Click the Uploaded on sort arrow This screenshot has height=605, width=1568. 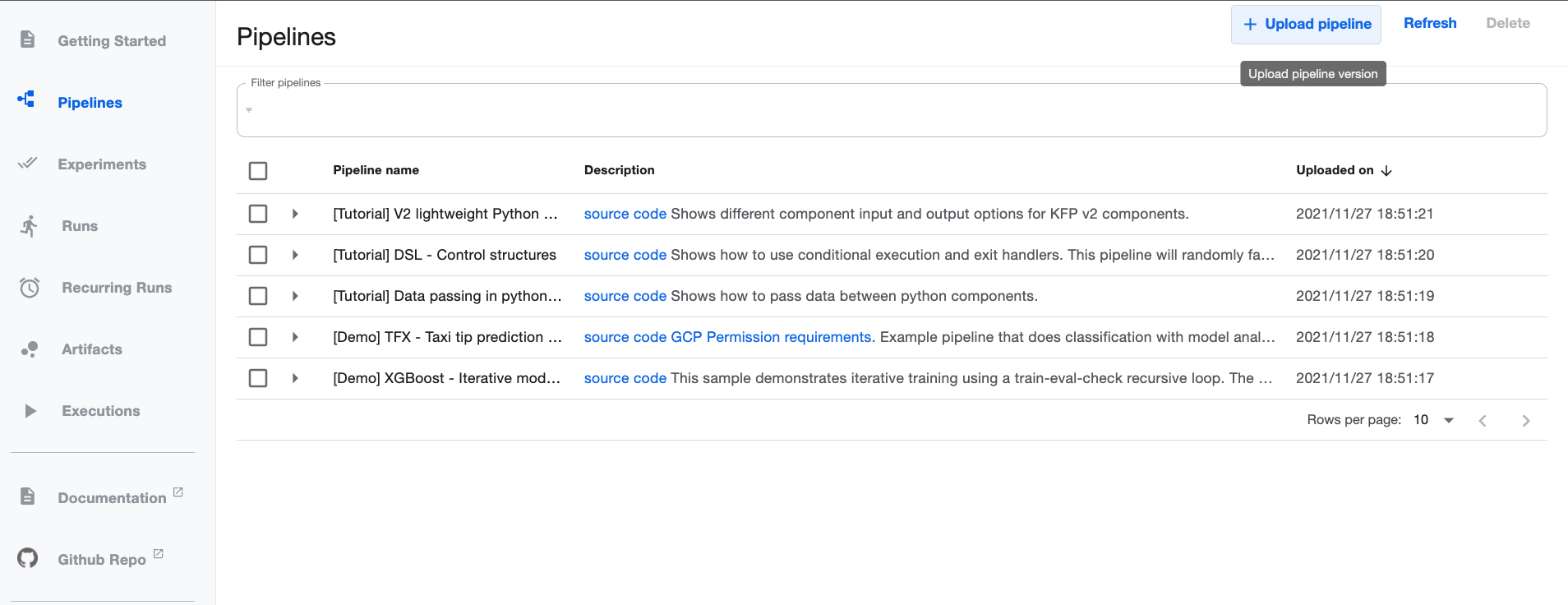click(1386, 171)
